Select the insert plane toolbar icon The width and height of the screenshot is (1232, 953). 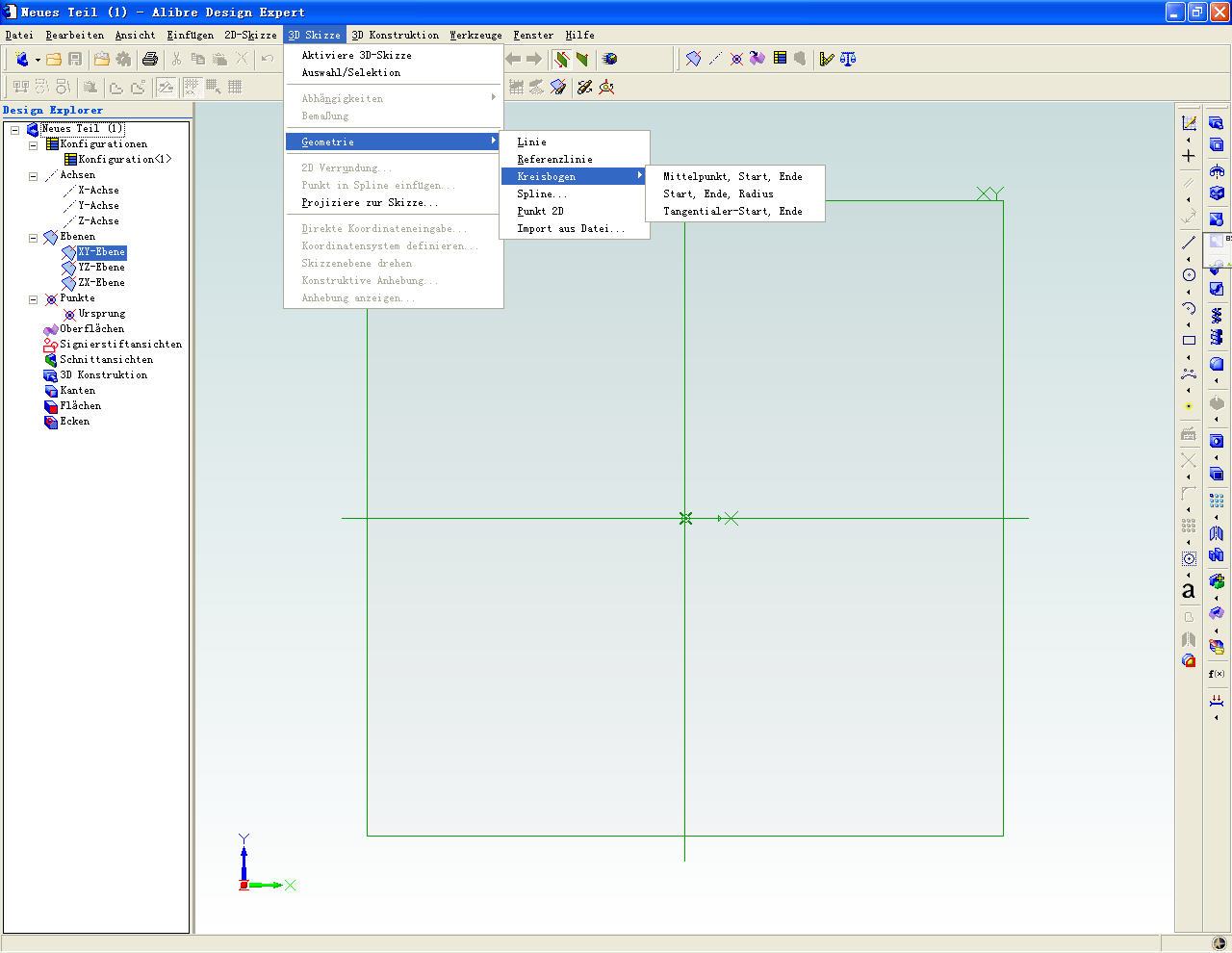(694, 59)
